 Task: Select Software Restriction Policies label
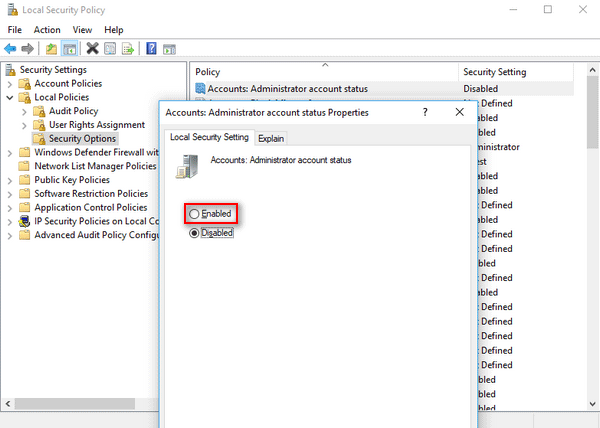tap(91, 194)
